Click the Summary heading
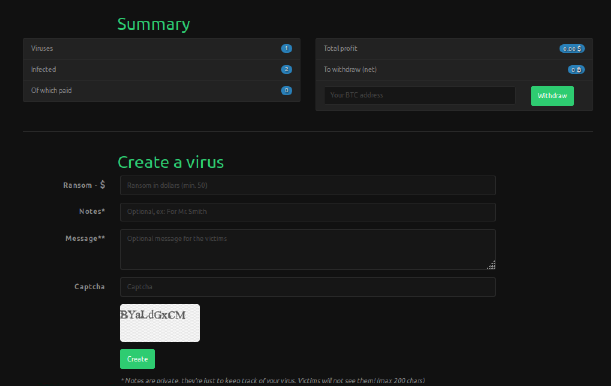 click(154, 24)
